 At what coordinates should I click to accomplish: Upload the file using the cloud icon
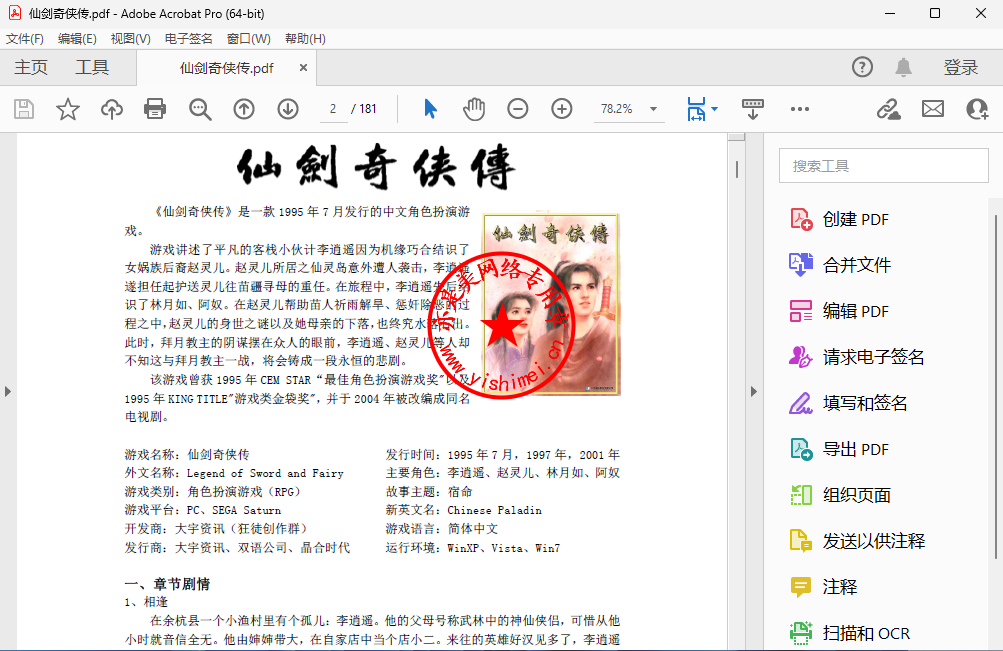coord(111,109)
